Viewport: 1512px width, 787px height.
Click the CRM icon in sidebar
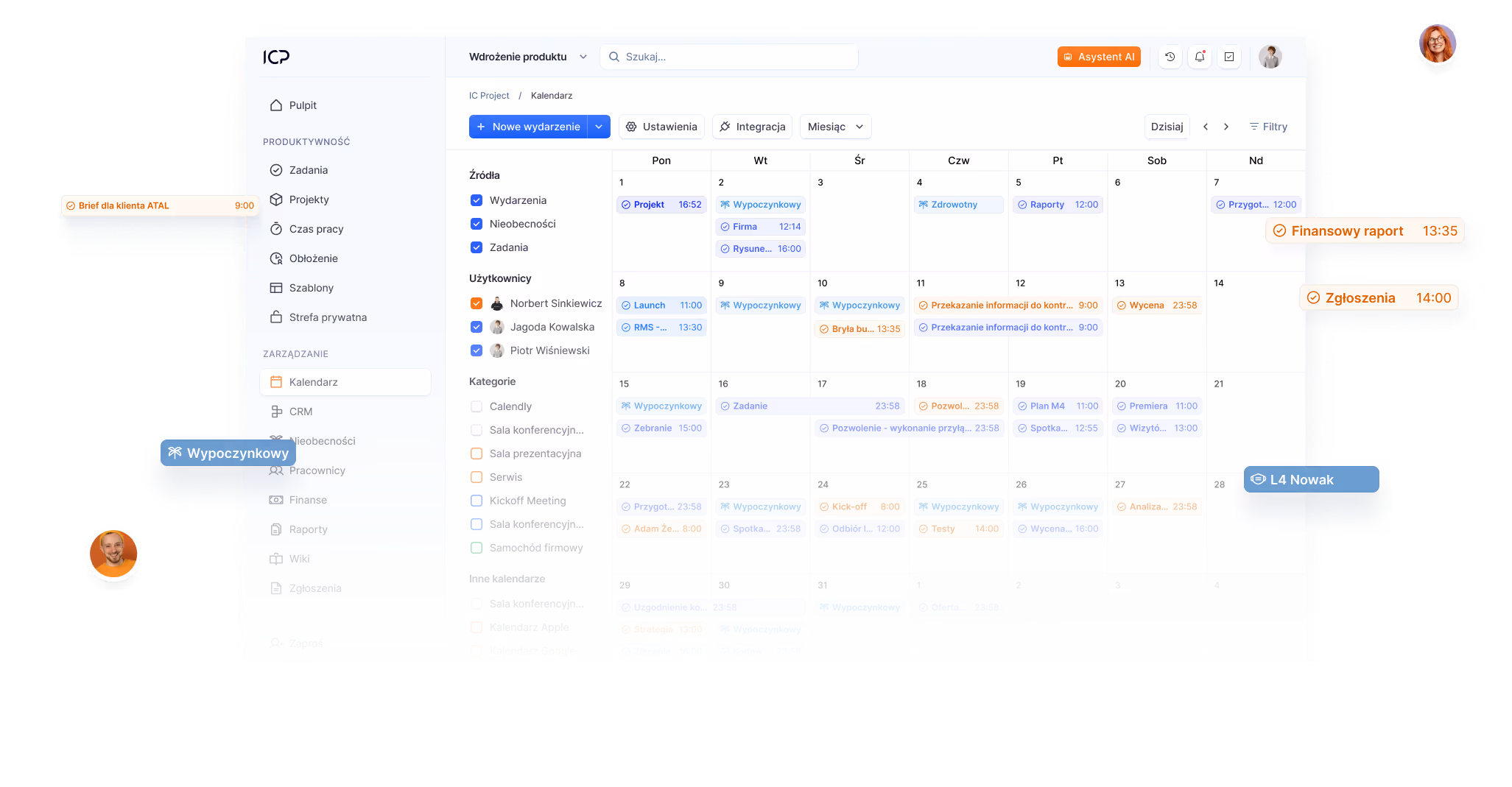(x=276, y=412)
